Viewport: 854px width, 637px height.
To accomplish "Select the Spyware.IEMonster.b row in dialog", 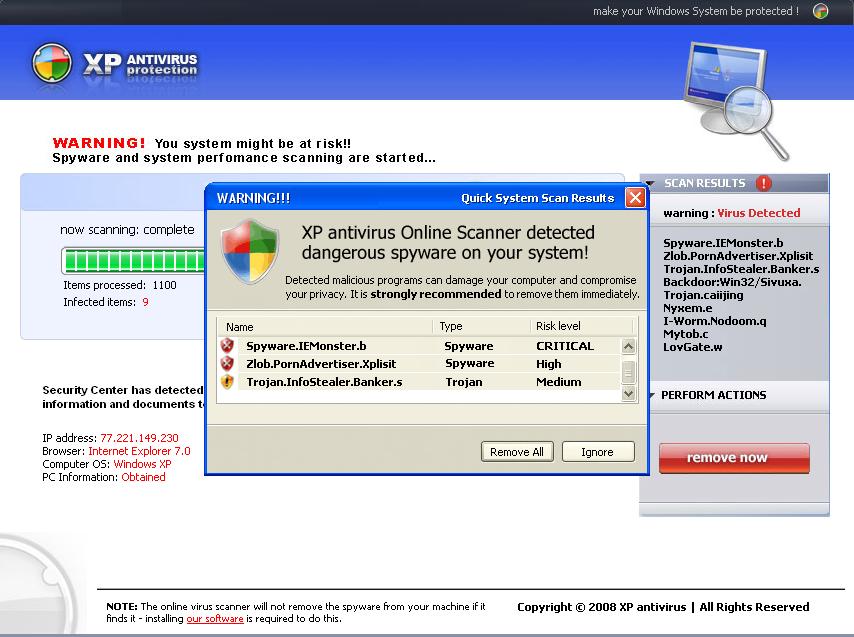I will [x=418, y=346].
